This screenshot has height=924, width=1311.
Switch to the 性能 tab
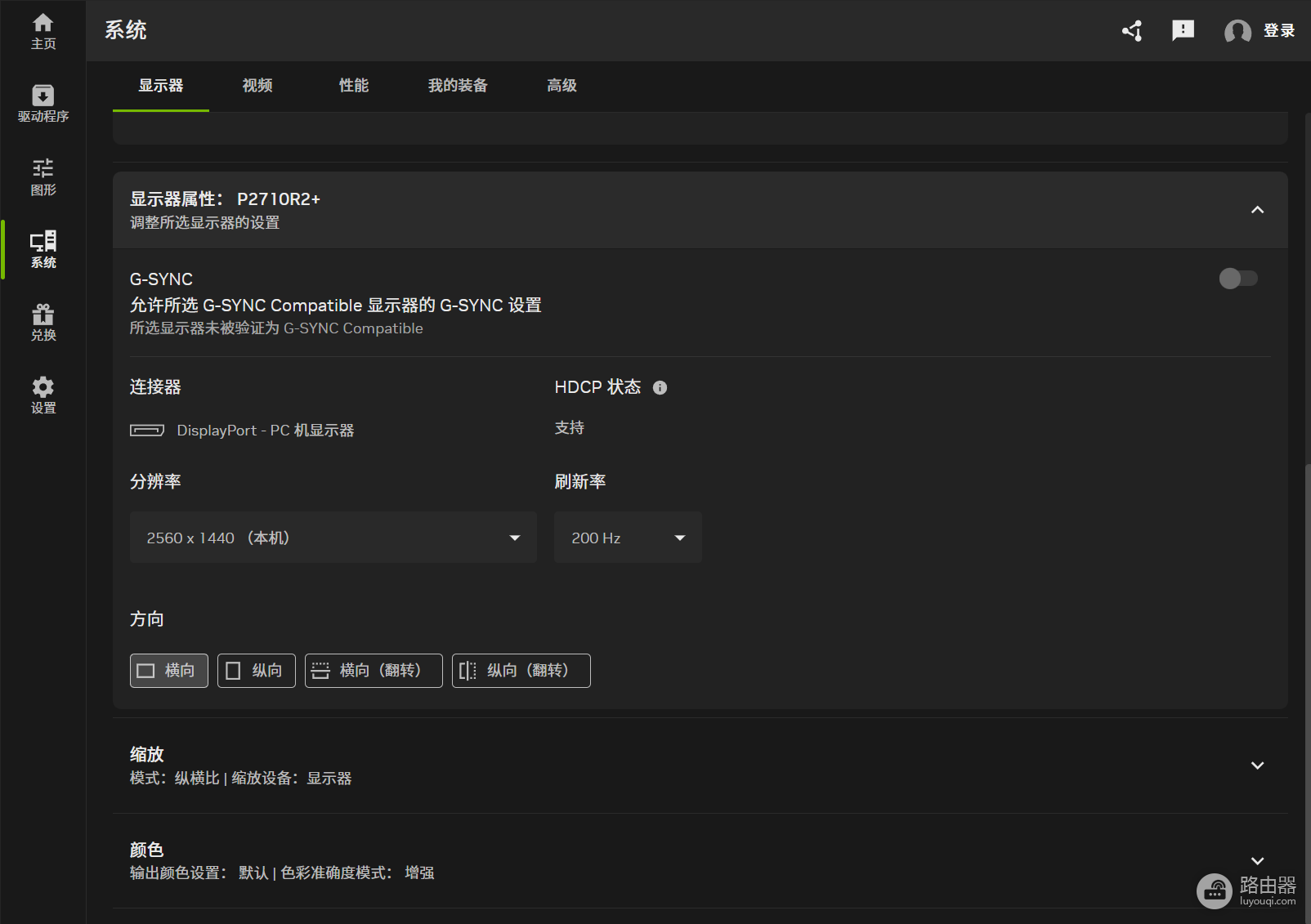354,86
